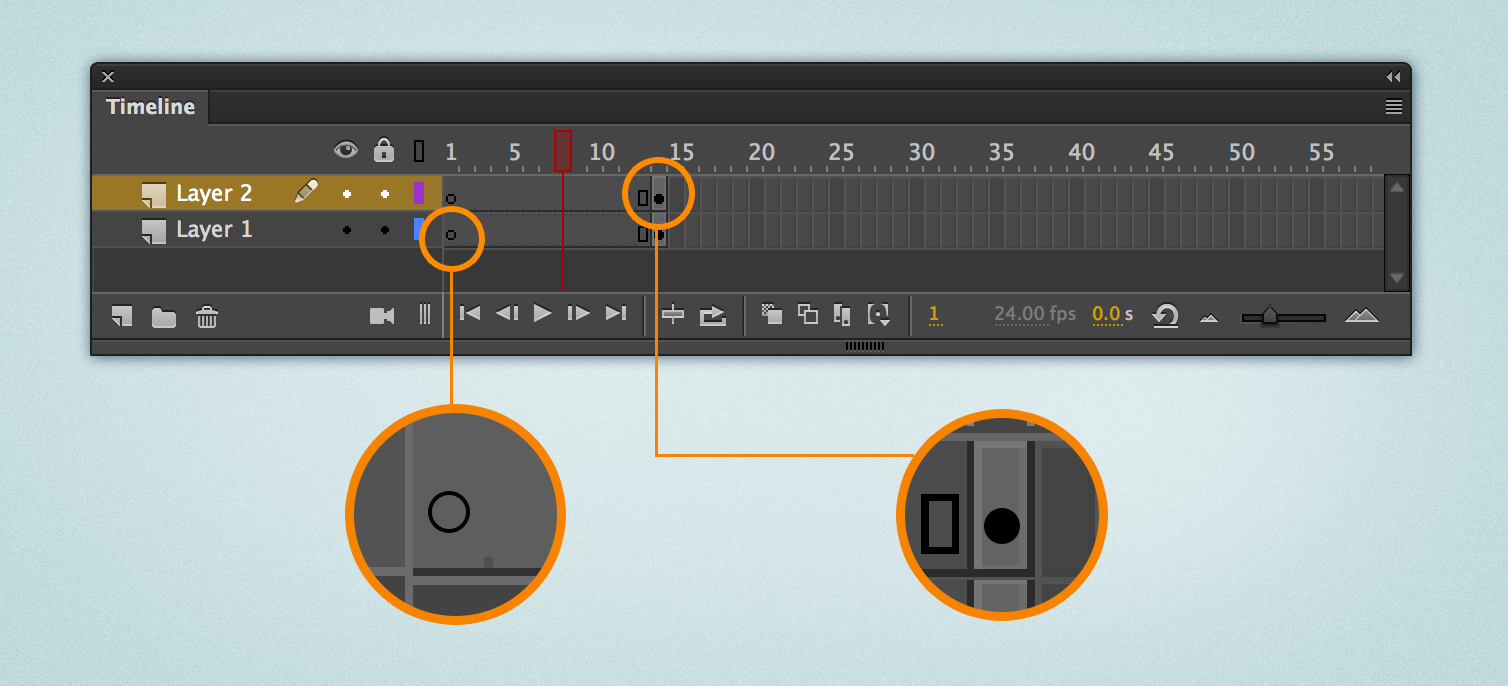Add a new layer folder
The height and width of the screenshot is (686, 1508).
coord(164,316)
